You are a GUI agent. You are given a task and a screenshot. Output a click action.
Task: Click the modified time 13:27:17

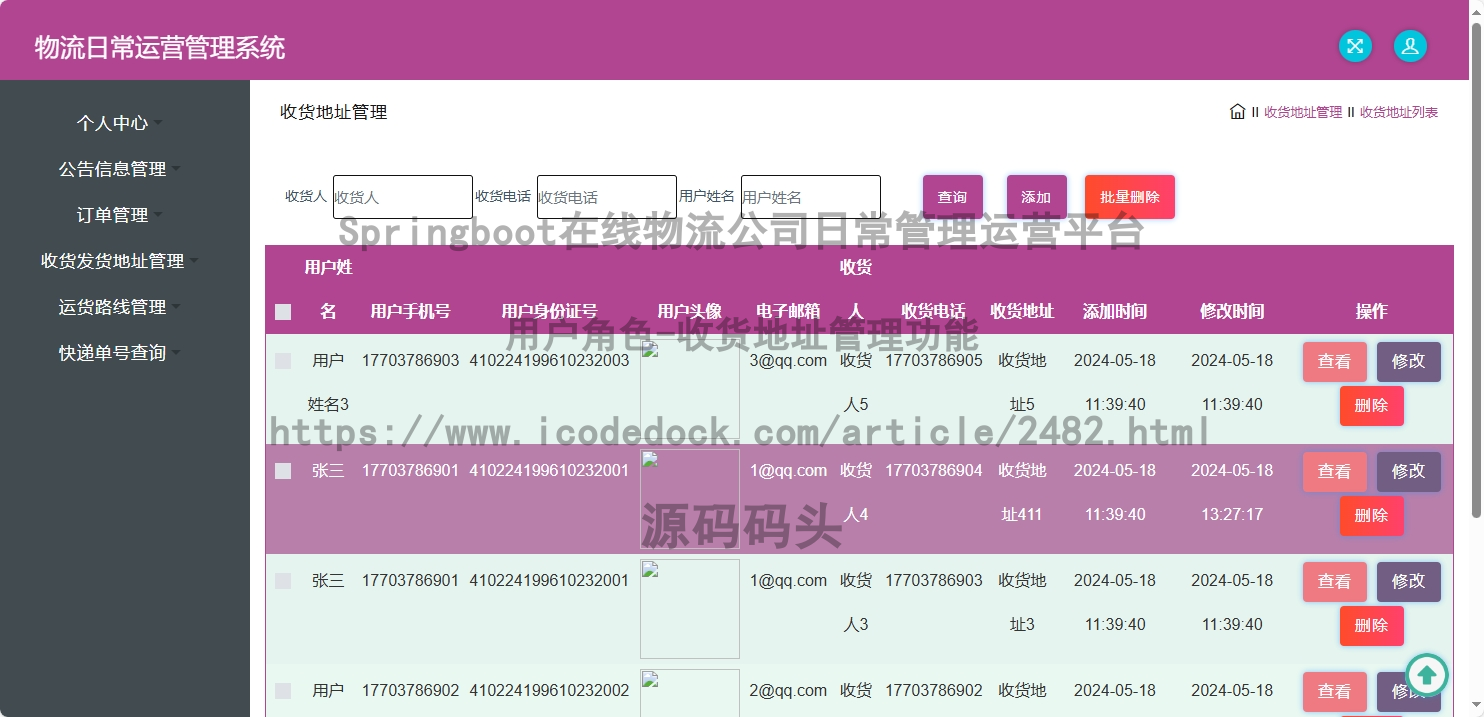1232,514
